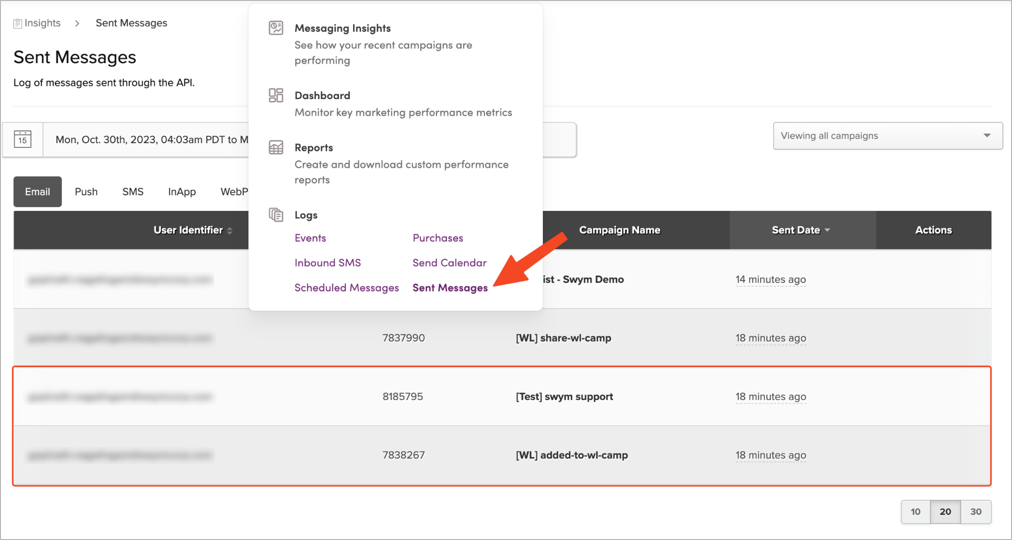Switch to the SMS tab
1012x540 pixels.
click(x=133, y=192)
